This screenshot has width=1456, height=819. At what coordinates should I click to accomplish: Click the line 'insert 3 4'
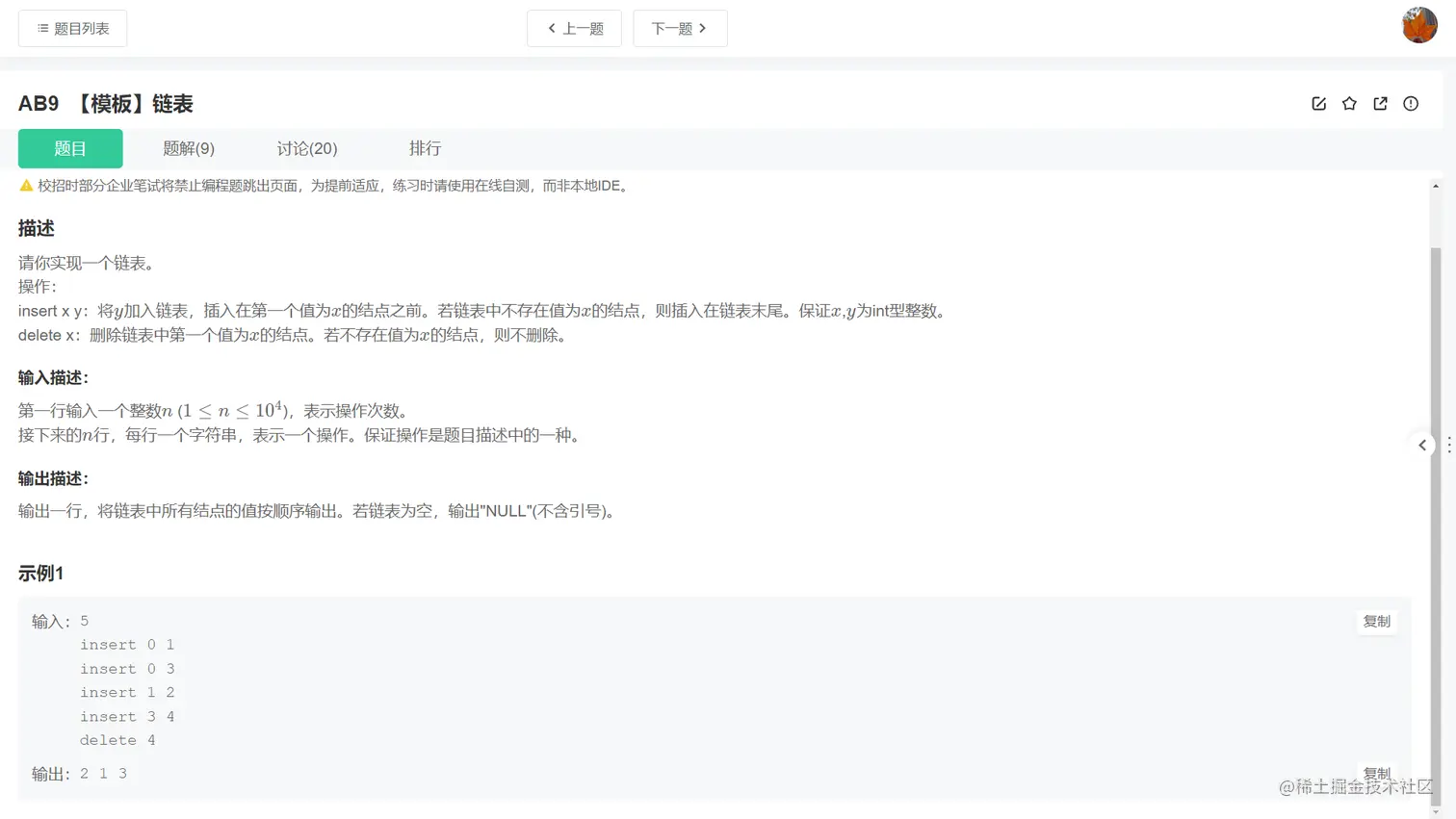click(127, 717)
